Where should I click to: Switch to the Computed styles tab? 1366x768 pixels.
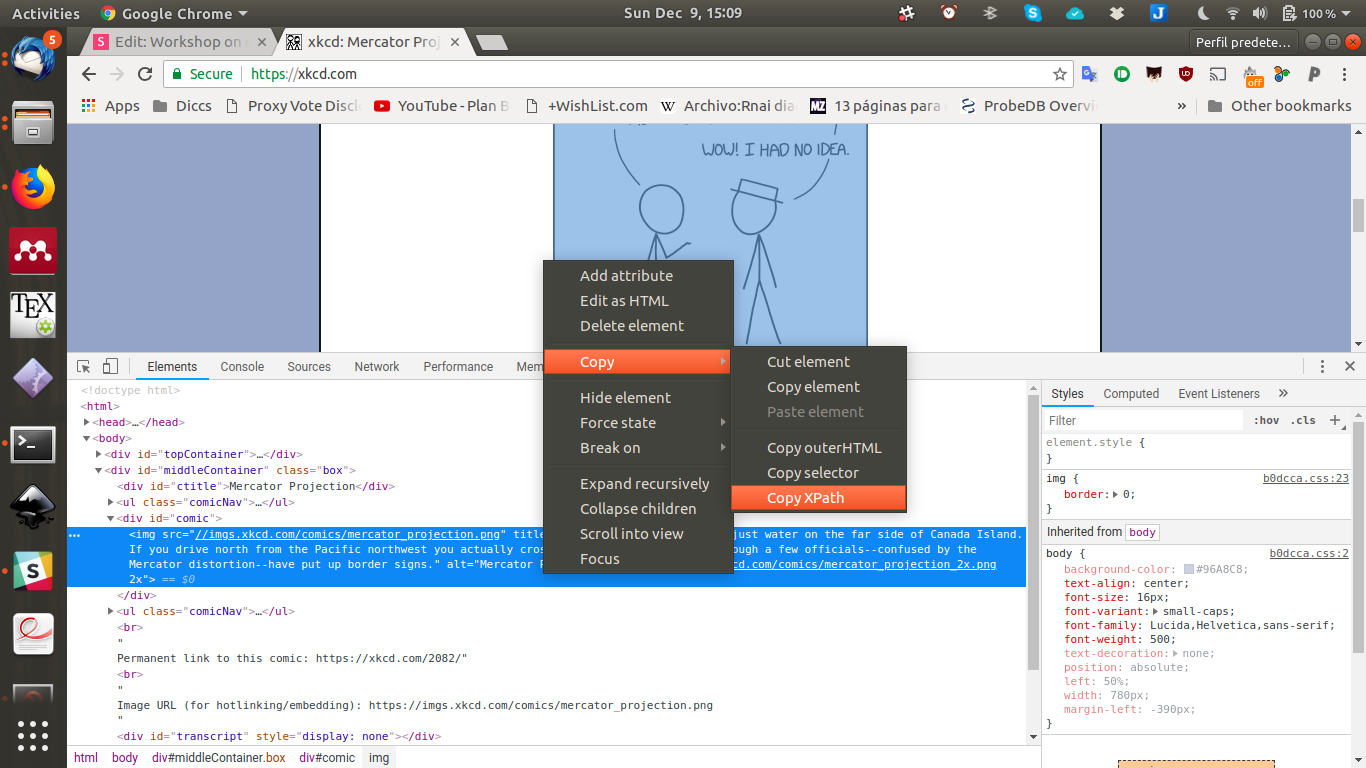coord(1131,394)
